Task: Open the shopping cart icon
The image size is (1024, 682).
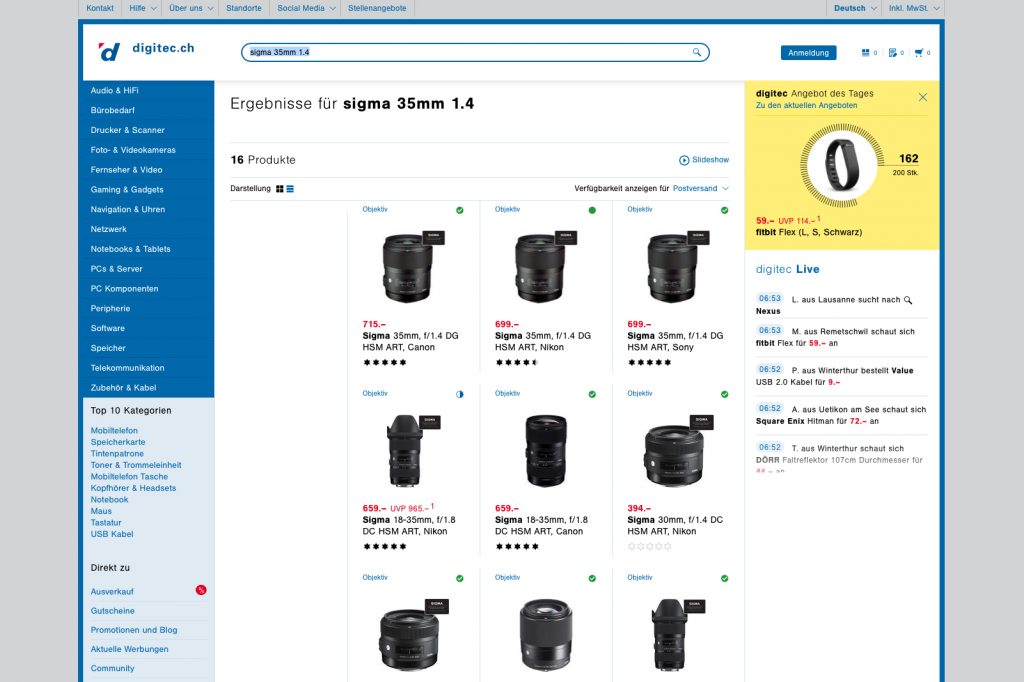Action: 919,53
